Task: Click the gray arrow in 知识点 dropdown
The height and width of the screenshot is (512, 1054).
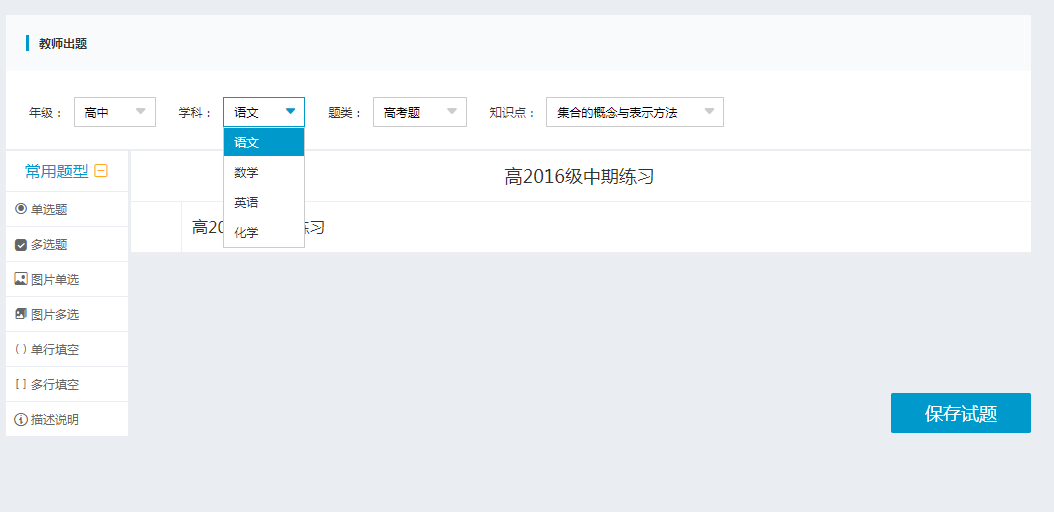Action: pyautogui.click(x=709, y=112)
